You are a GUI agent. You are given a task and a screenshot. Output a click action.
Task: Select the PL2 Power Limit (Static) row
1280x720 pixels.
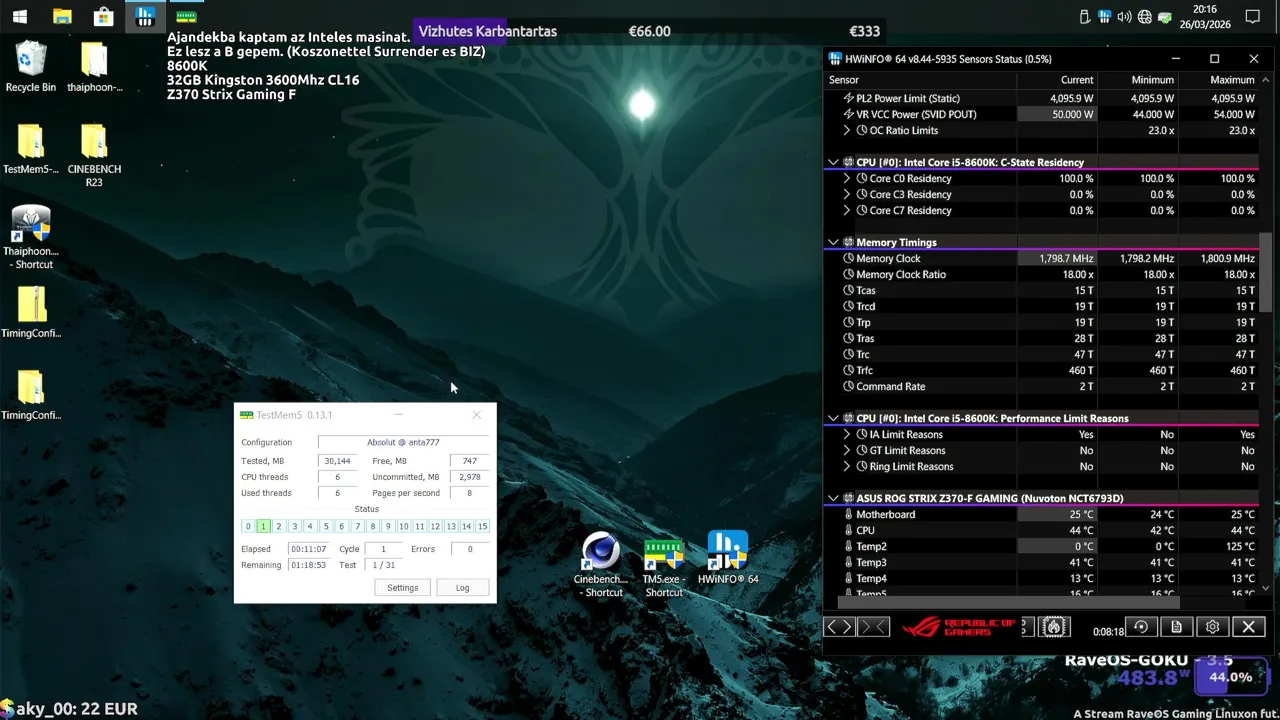click(1040, 98)
